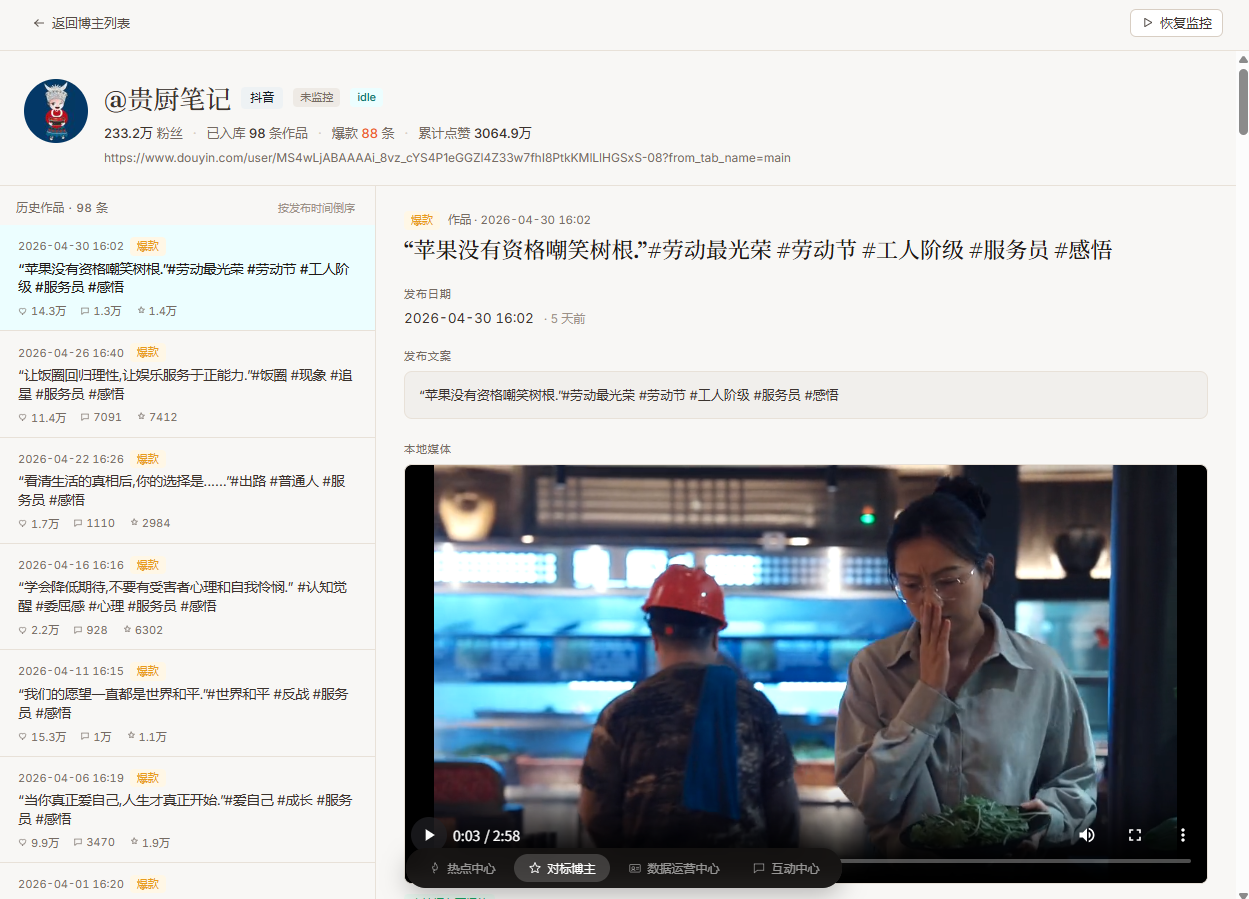Click the 7091 comments icon
The image size is (1249, 899).
[x=85, y=417]
